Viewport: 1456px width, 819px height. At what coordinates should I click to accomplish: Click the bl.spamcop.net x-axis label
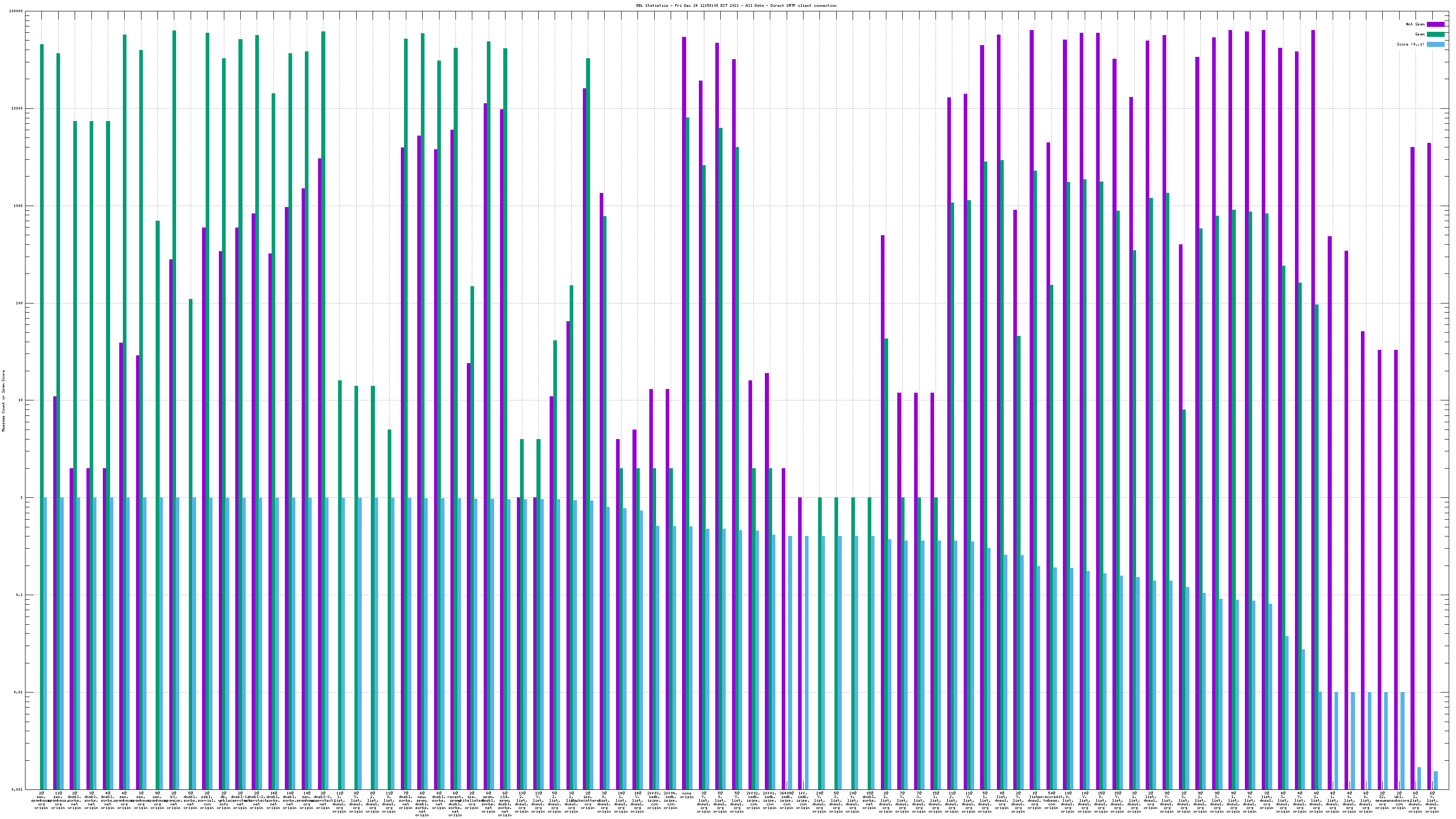(x=173, y=801)
